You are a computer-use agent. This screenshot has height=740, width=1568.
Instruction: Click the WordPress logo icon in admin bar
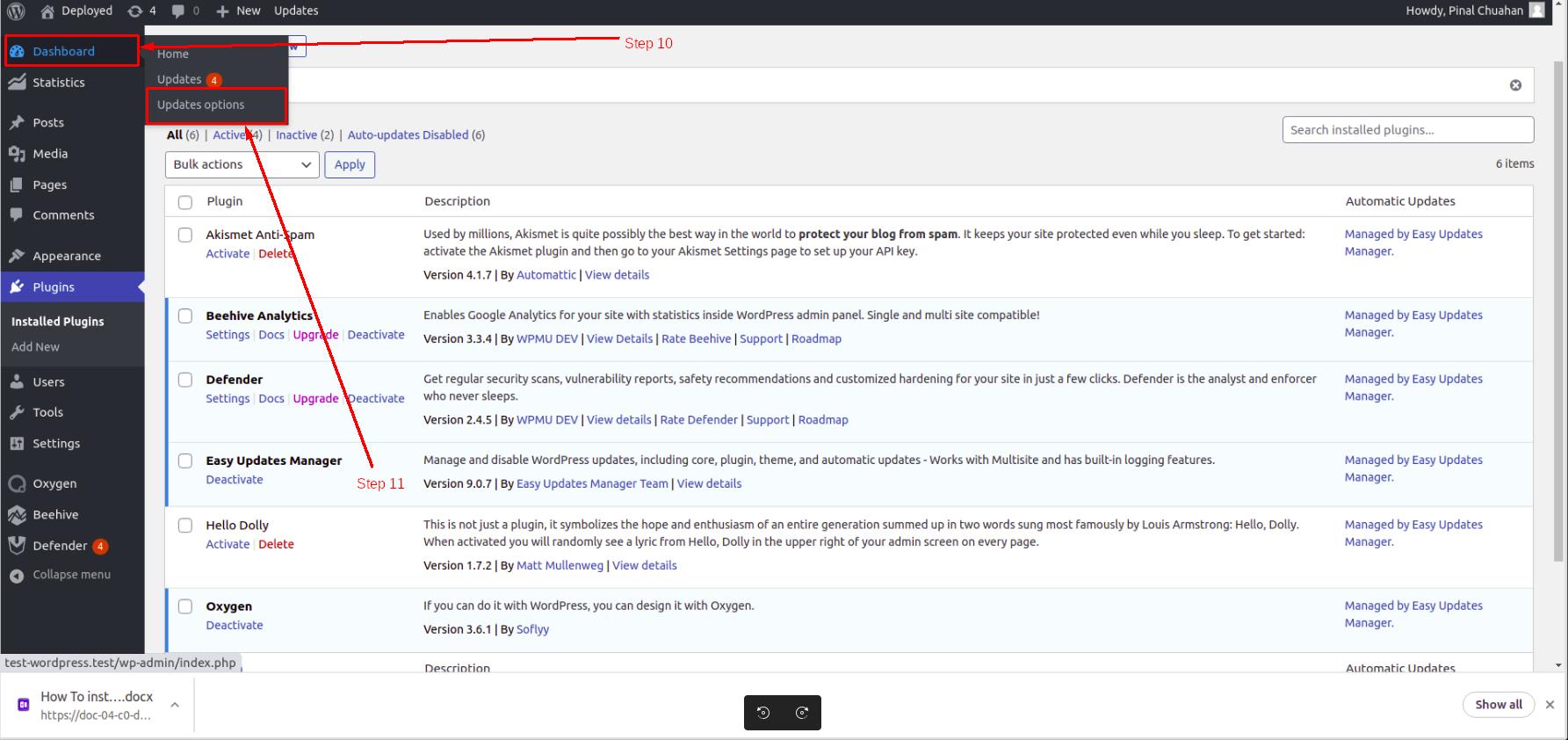(16, 11)
